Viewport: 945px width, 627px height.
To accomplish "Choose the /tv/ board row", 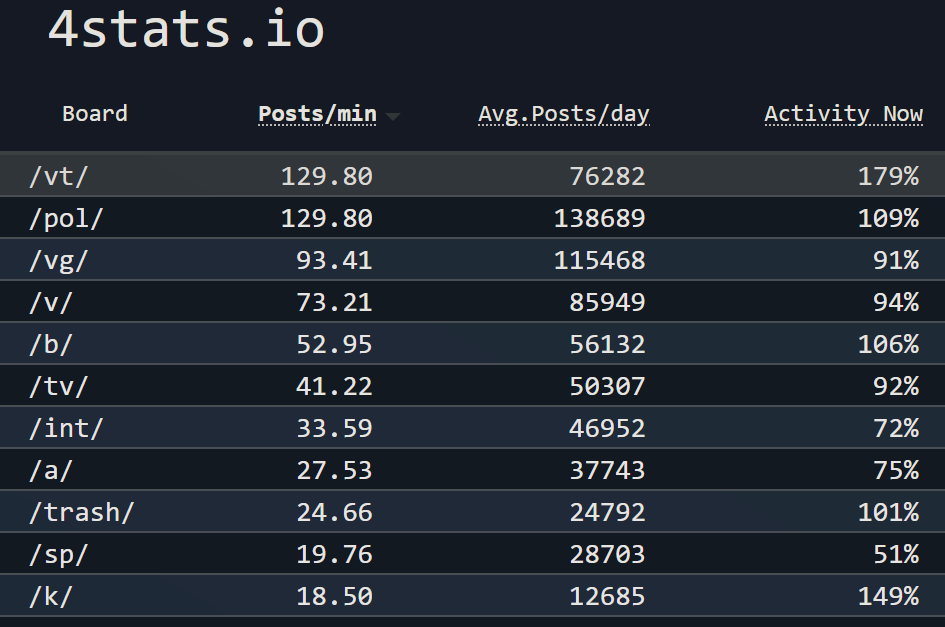I will 472,385.
